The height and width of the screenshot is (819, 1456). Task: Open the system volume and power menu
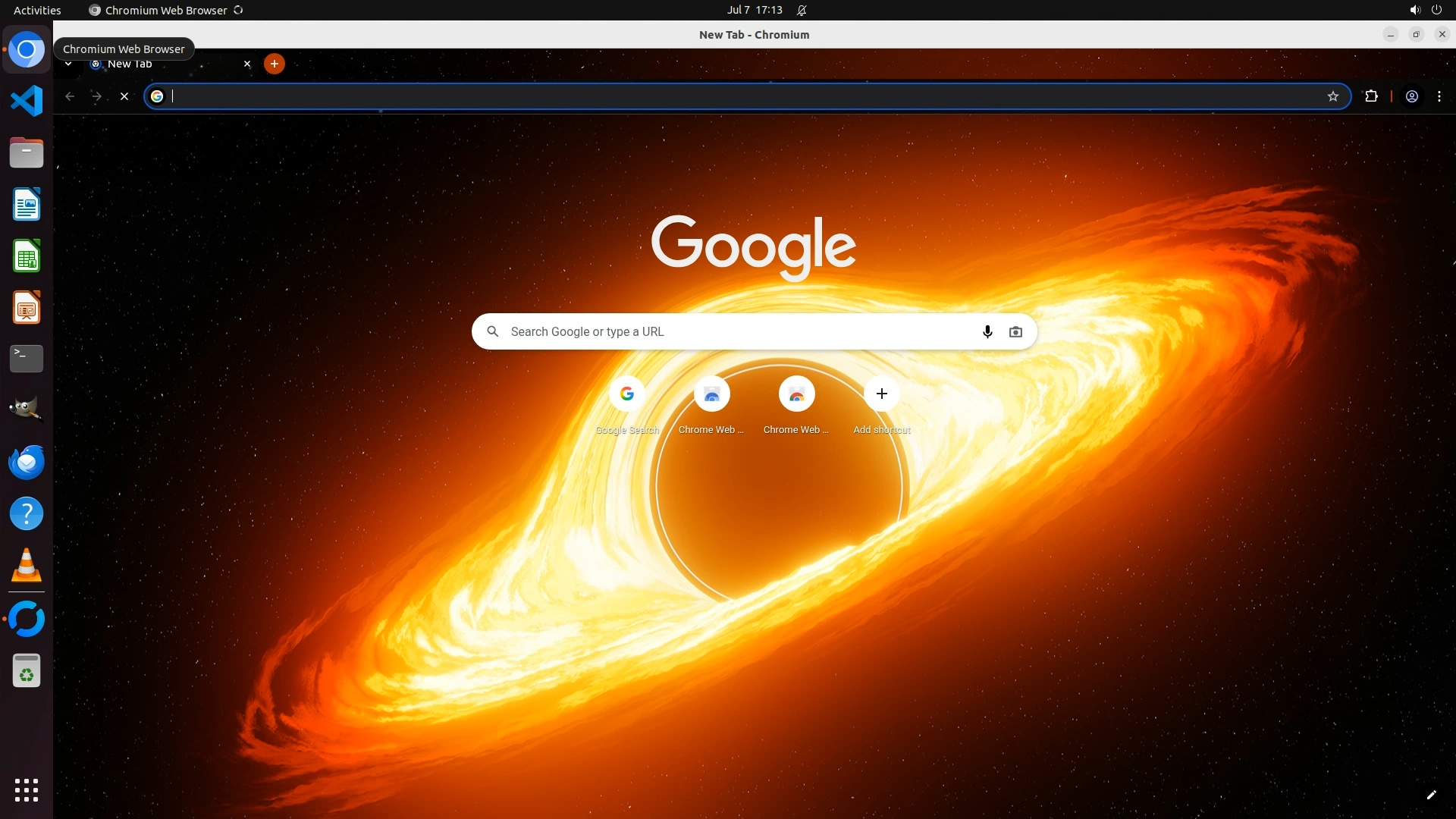click(1425, 10)
